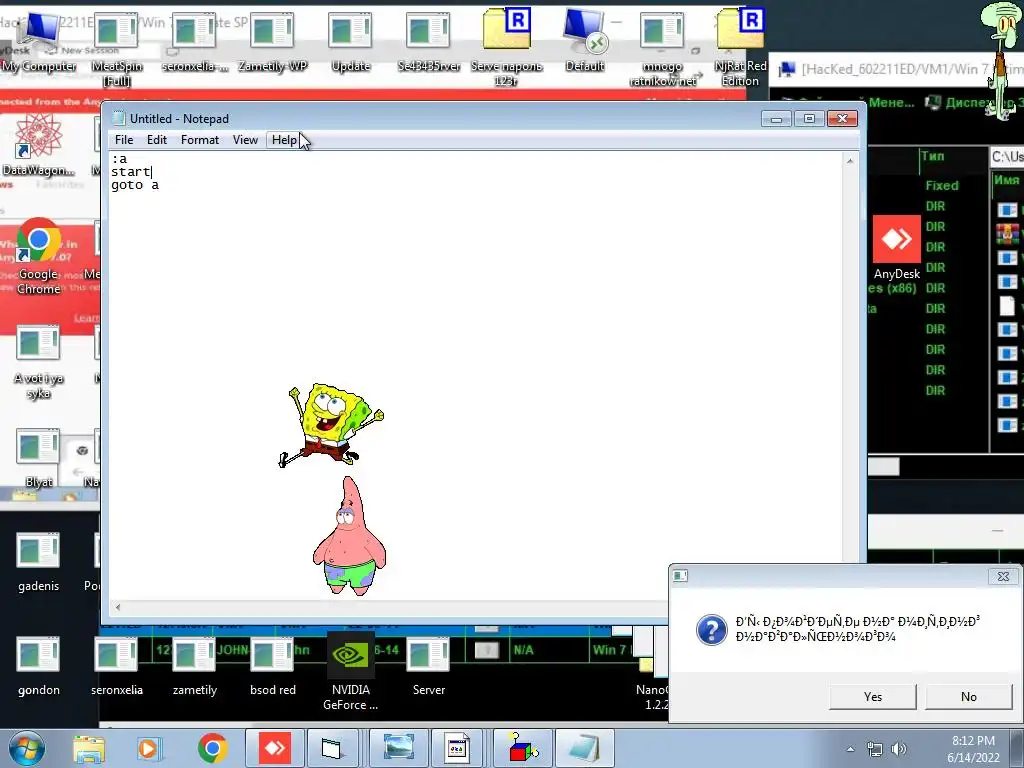The image size is (1024, 768).
Task: Select the A vot i ya syka desktop icon
Action: click(39, 362)
